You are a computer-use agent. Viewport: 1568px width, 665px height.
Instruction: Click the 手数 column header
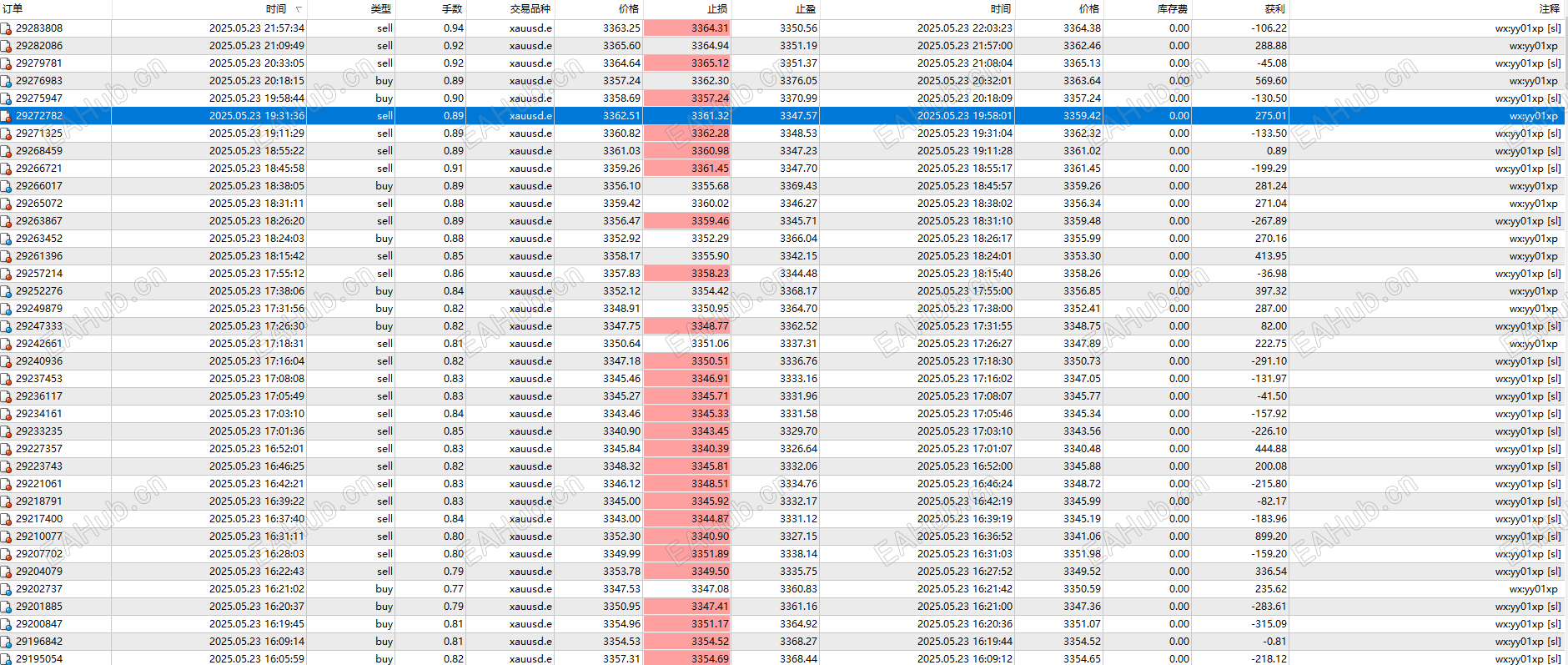[430, 9]
